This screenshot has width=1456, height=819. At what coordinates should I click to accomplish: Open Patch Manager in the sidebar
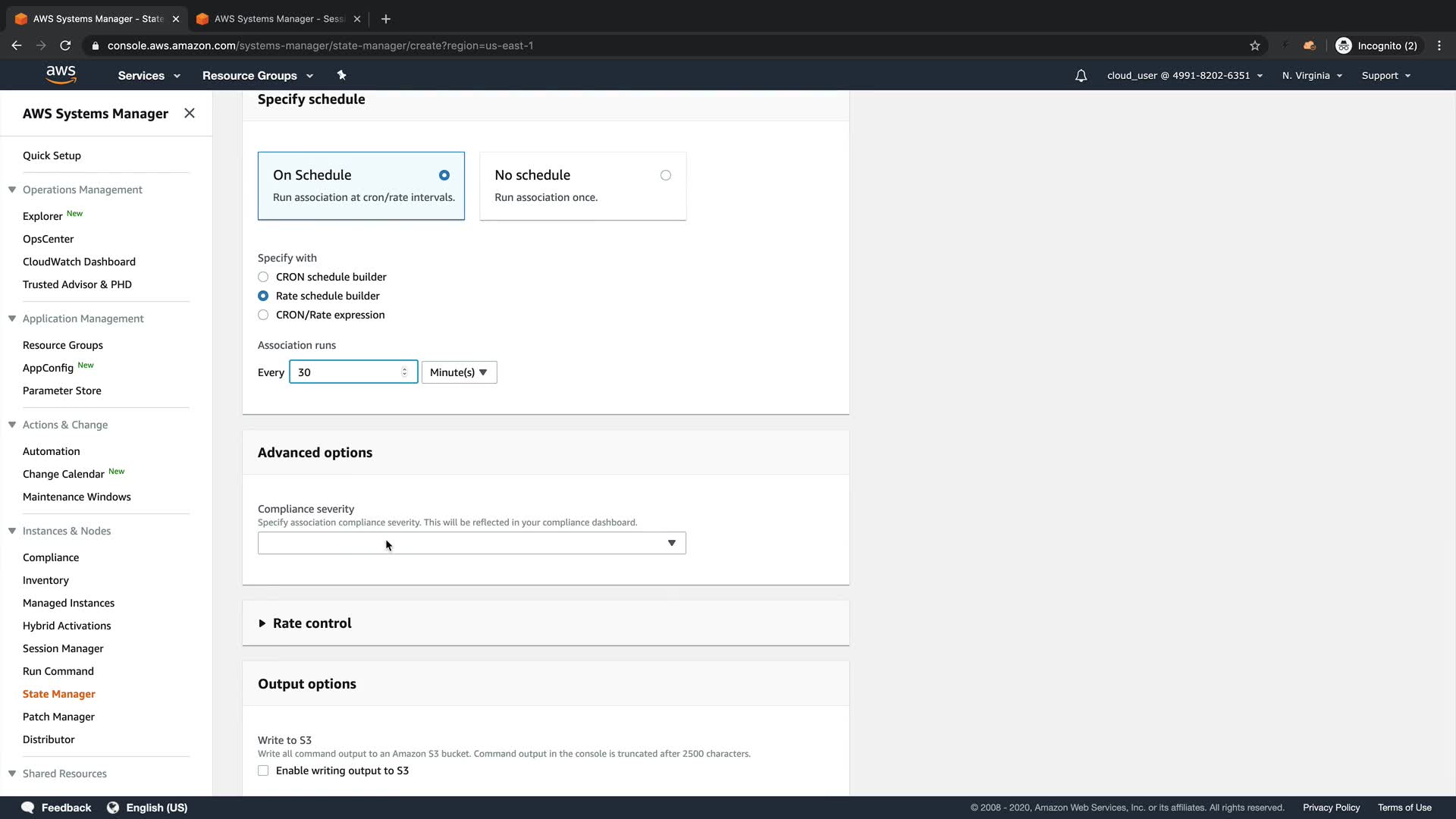58,717
